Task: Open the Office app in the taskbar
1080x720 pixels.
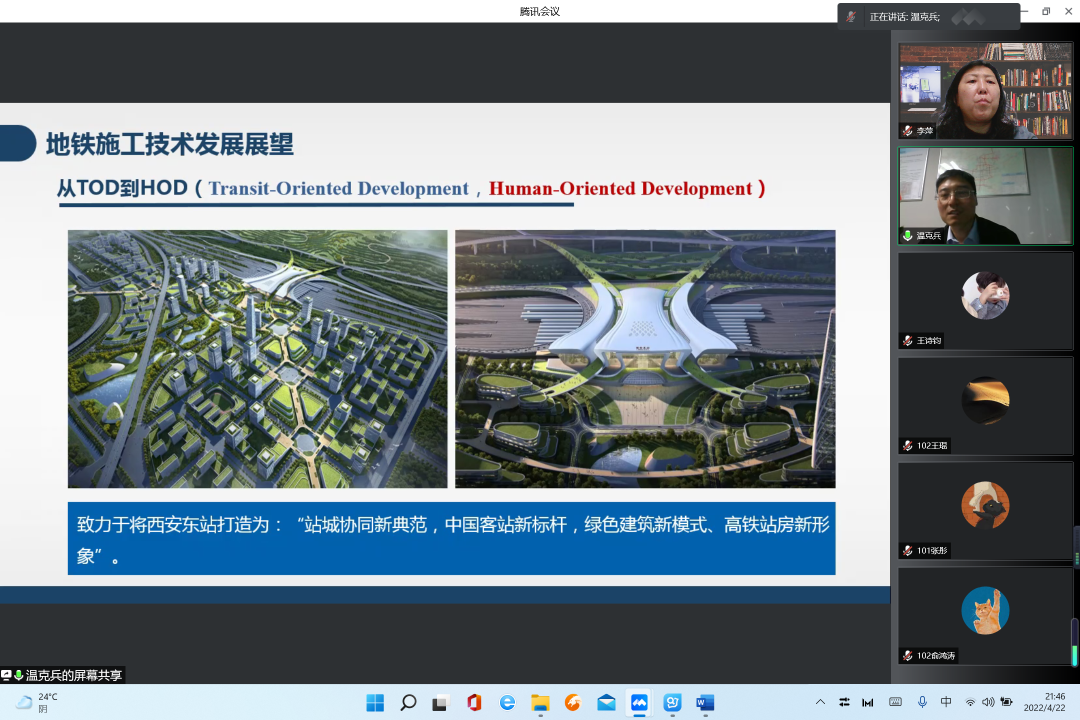Action: pyautogui.click(x=474, y=702)
